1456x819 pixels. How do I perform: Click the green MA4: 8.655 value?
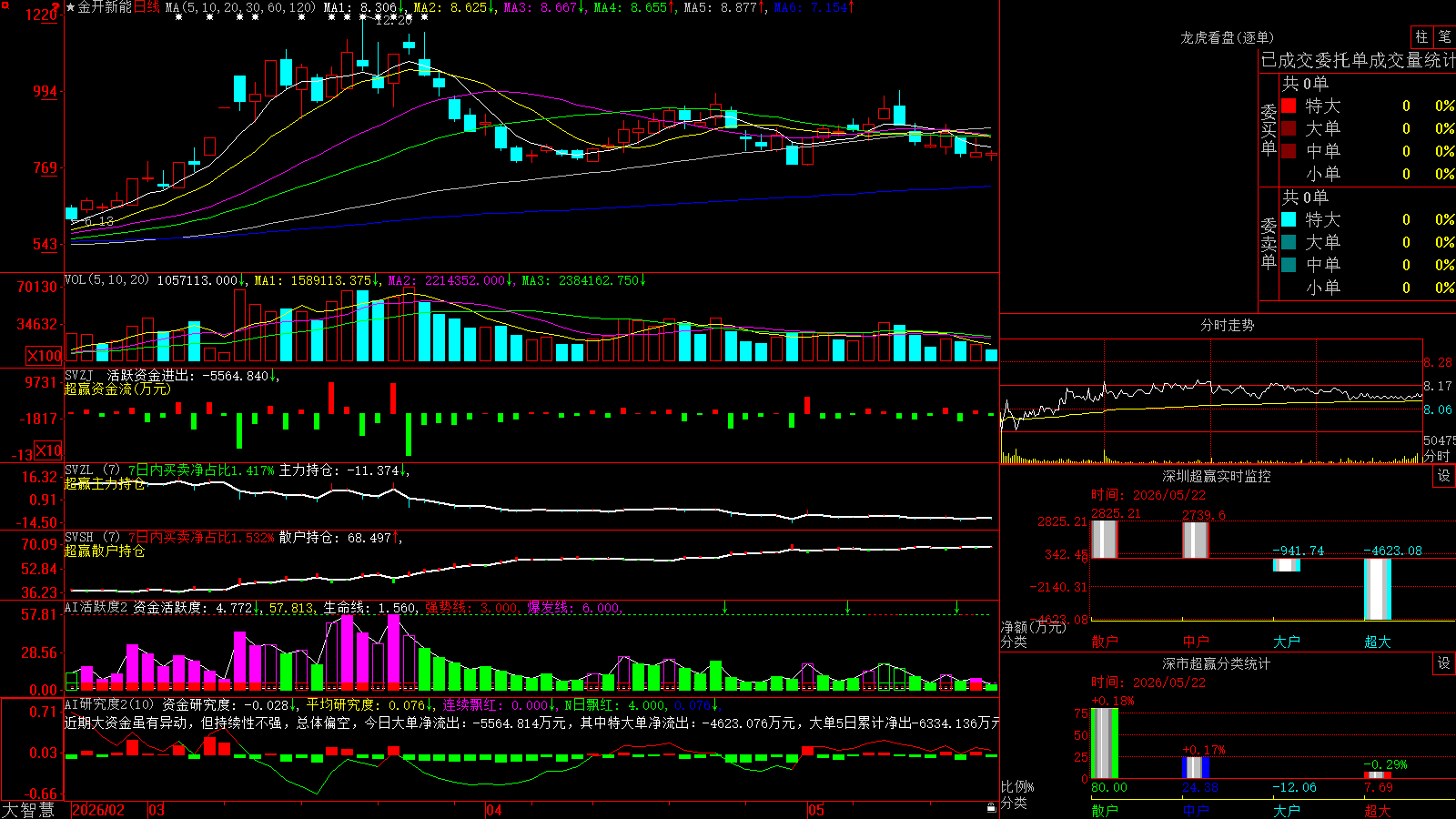[634, 7]
